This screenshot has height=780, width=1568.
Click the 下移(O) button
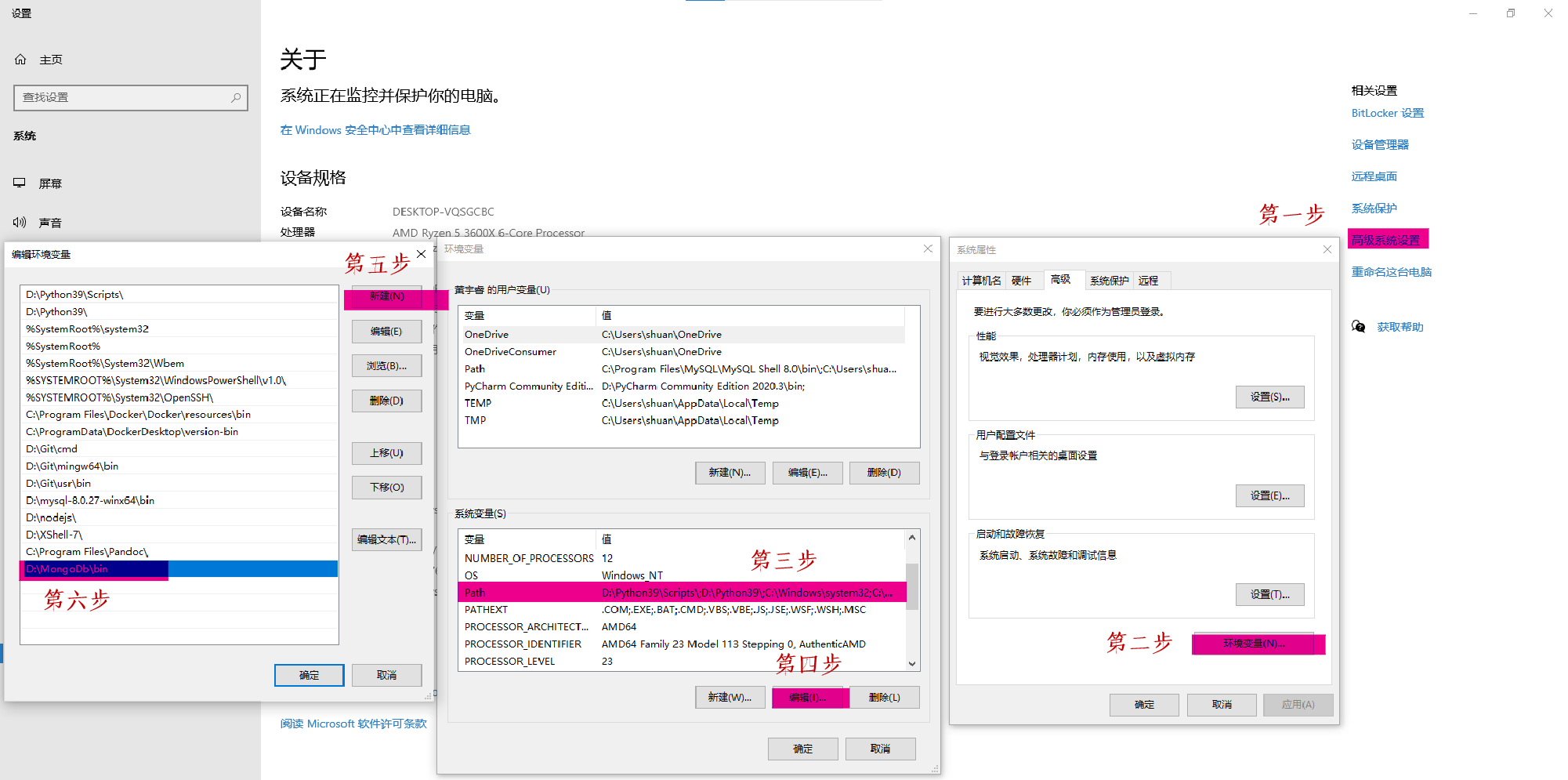[x=387, y=488]
